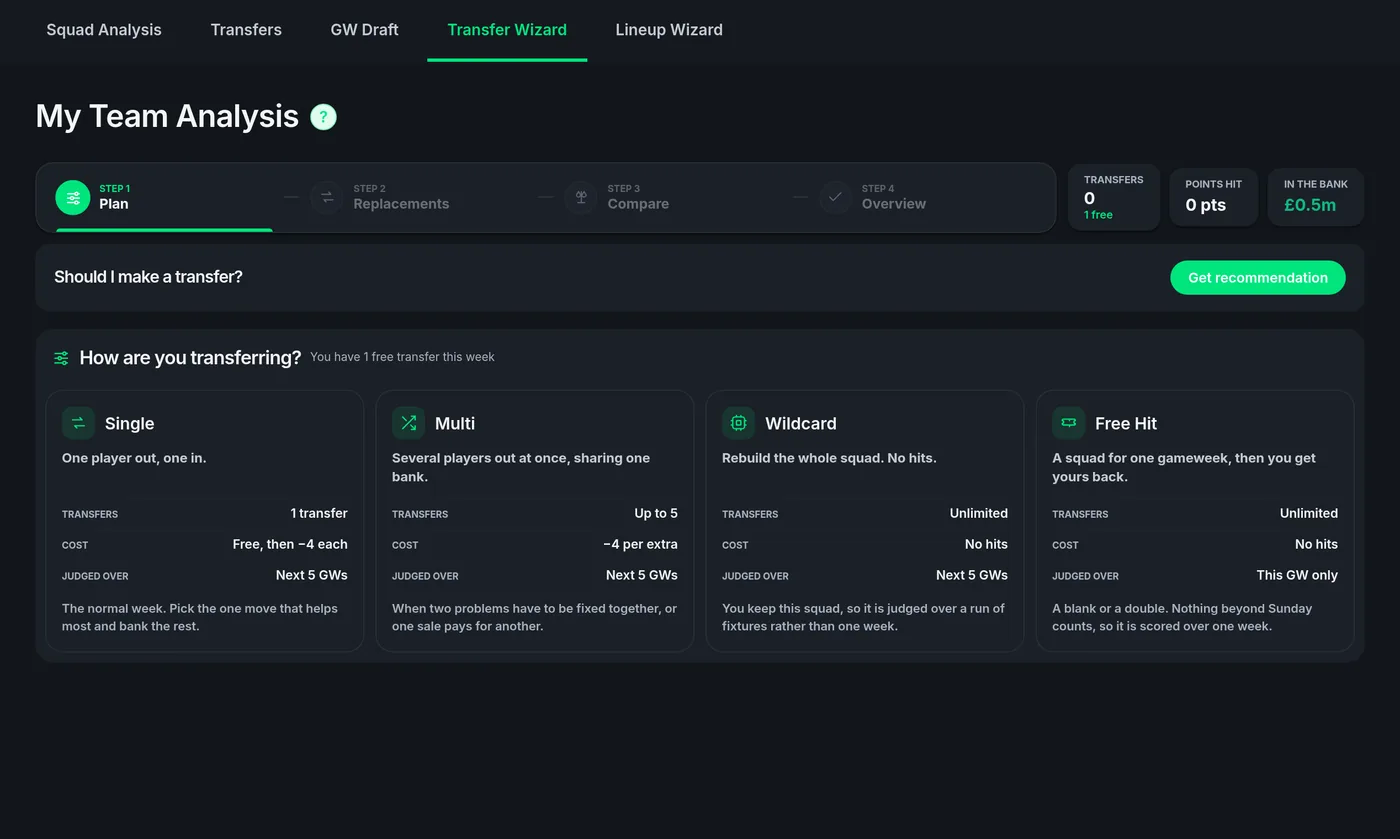Go to the Replacements step label
This screenshot has width=1400, height=839.
[401, 204]
